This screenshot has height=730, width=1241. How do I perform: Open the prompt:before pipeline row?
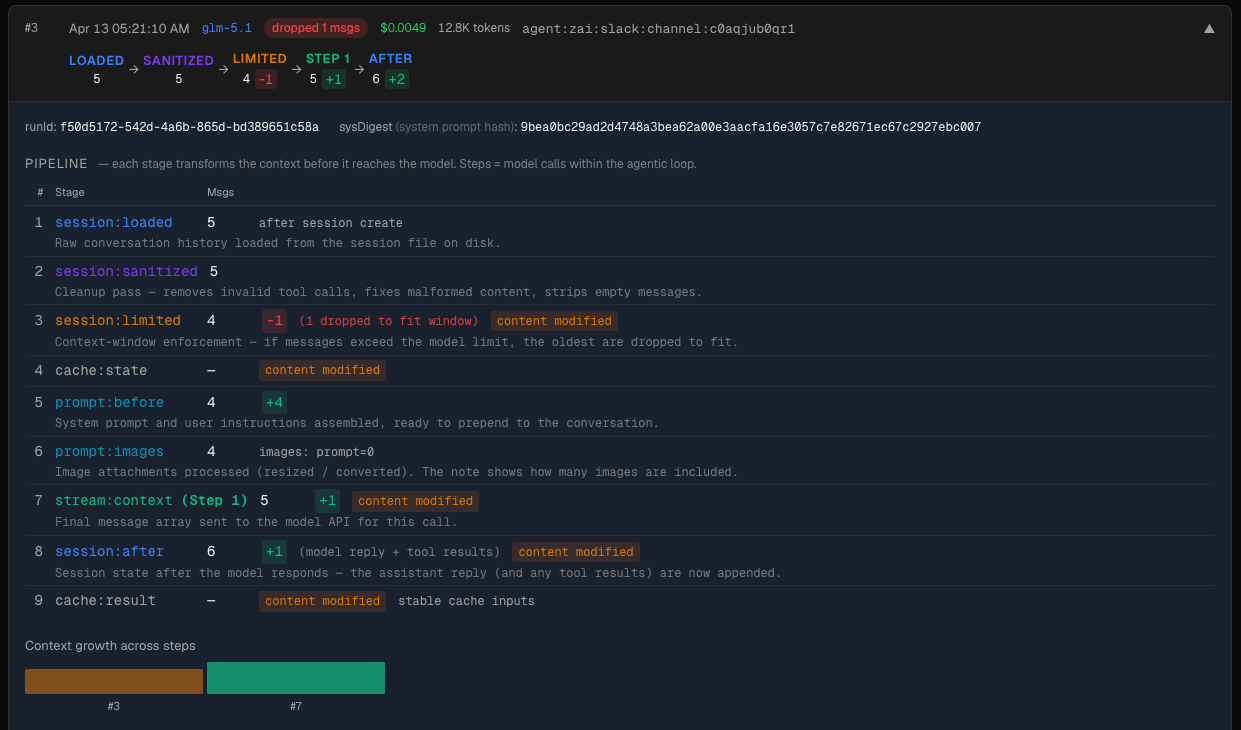pyautogui.click(x=620, y=411)
